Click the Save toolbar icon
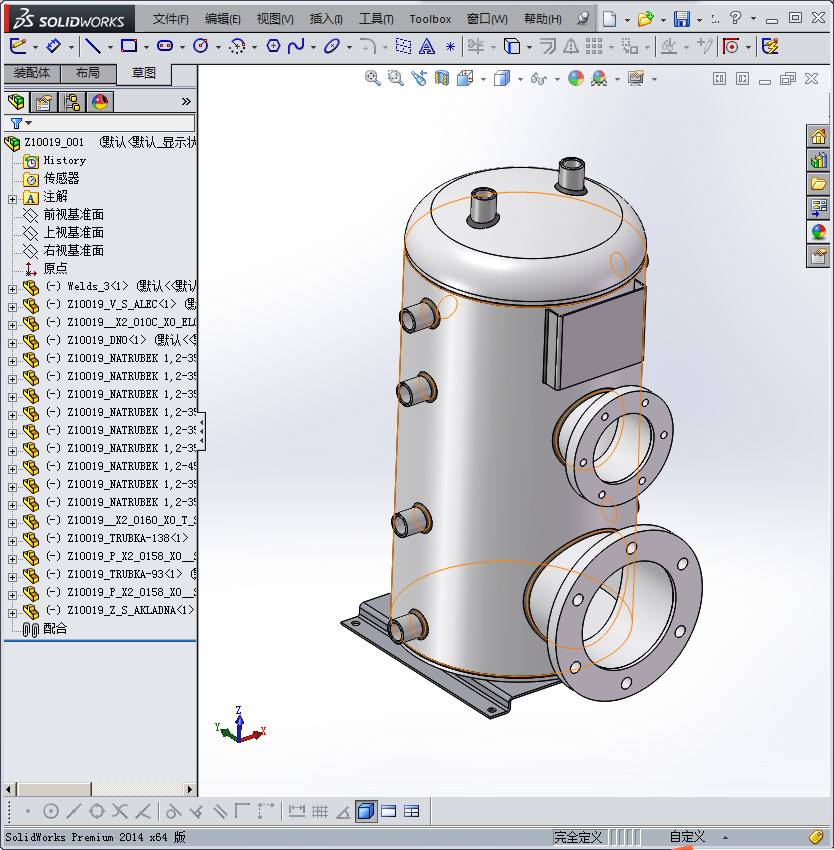This screenshot has width=834, height=850. [682, 19]
